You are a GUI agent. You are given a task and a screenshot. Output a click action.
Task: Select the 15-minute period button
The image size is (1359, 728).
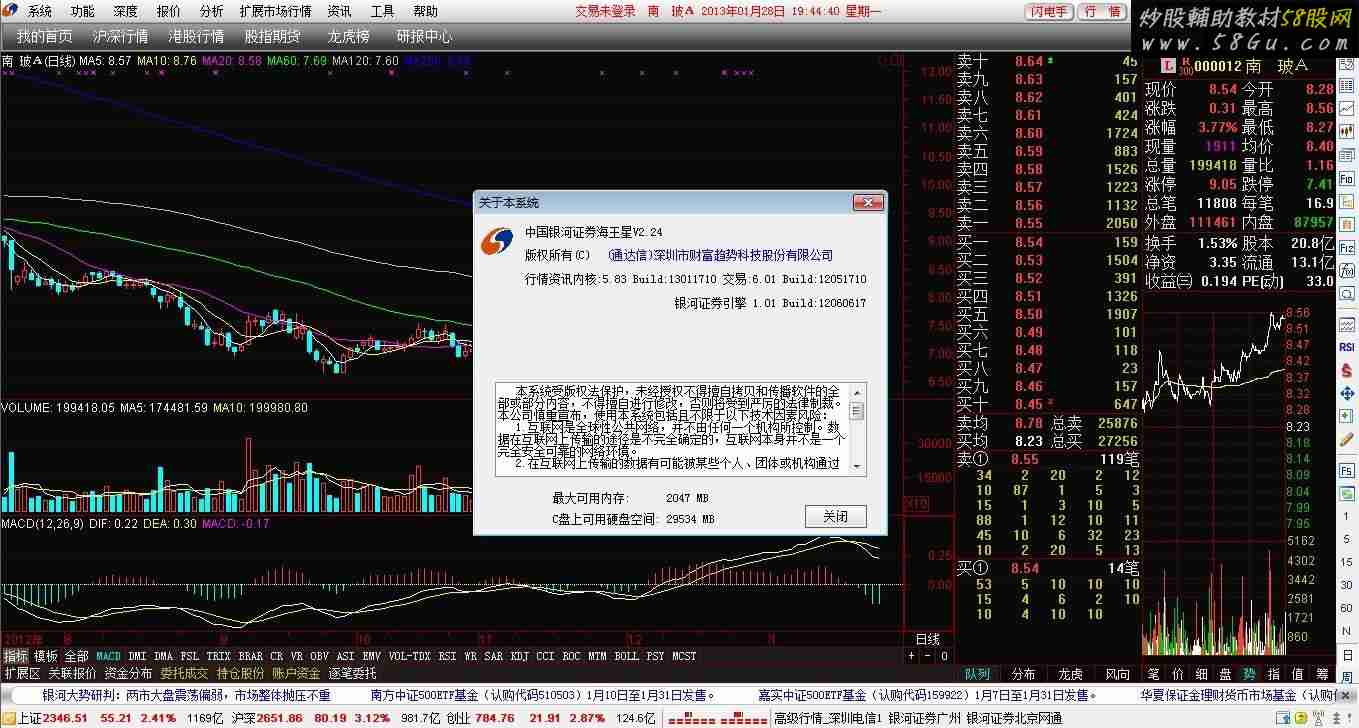pyautogui.click(x=1346, y=562)
